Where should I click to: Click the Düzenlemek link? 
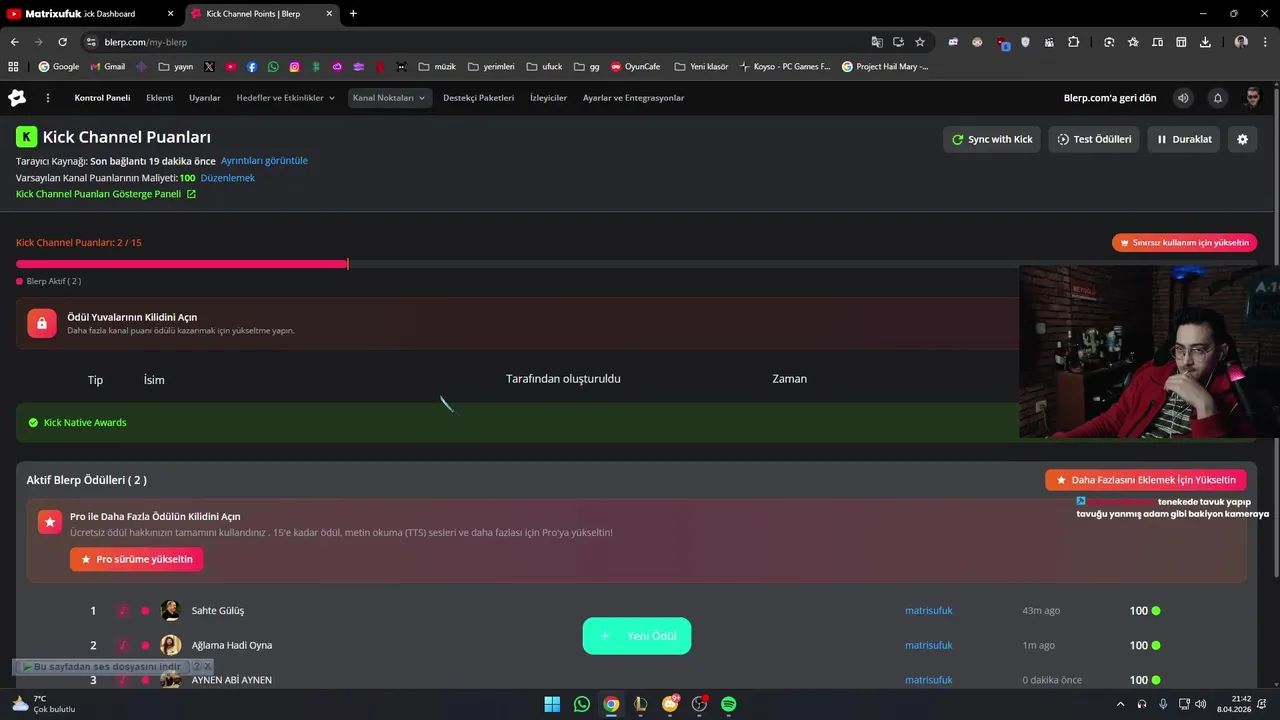[228, 178]
